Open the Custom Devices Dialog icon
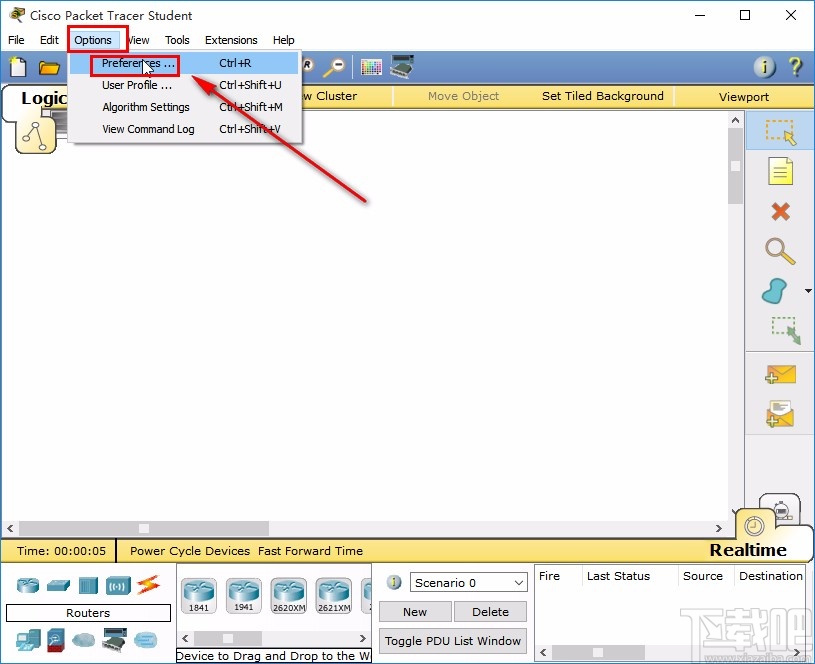Screen dimensions: 815x664 [402, 66]
